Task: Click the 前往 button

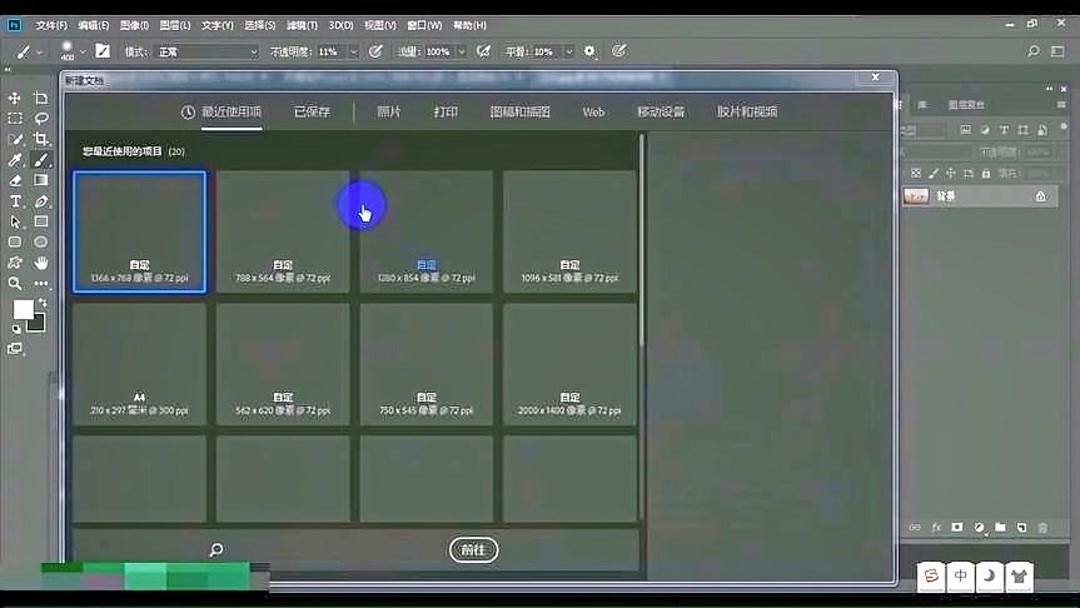Action: click(473, 549)
